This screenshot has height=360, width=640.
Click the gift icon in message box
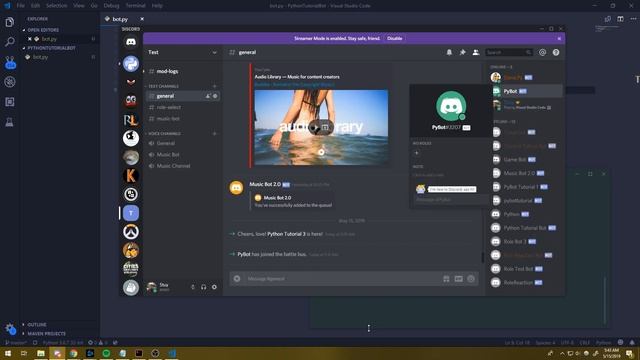(x=446, y=279)
